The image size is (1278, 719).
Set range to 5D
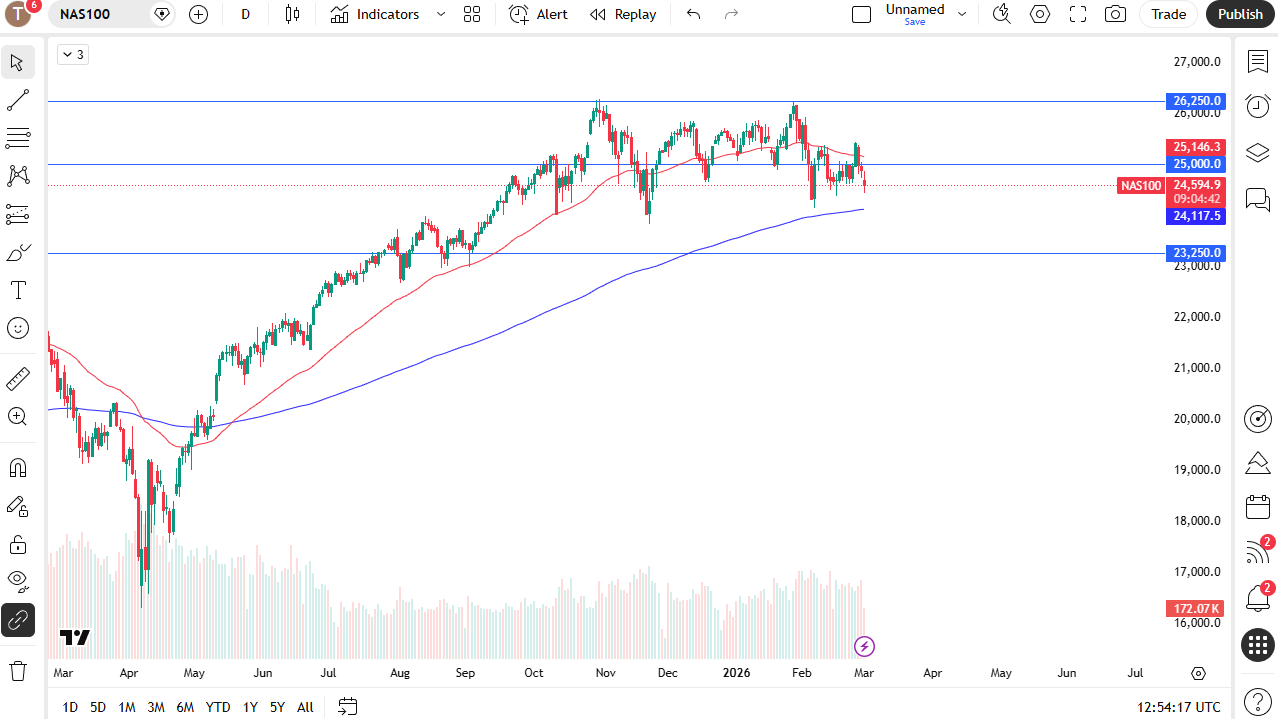point(98,707)
